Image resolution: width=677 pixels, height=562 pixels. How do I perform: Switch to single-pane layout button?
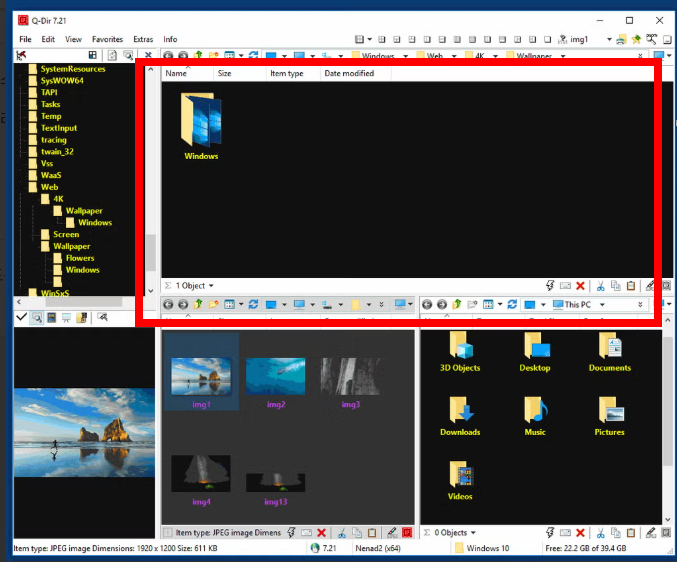(547, 39)
